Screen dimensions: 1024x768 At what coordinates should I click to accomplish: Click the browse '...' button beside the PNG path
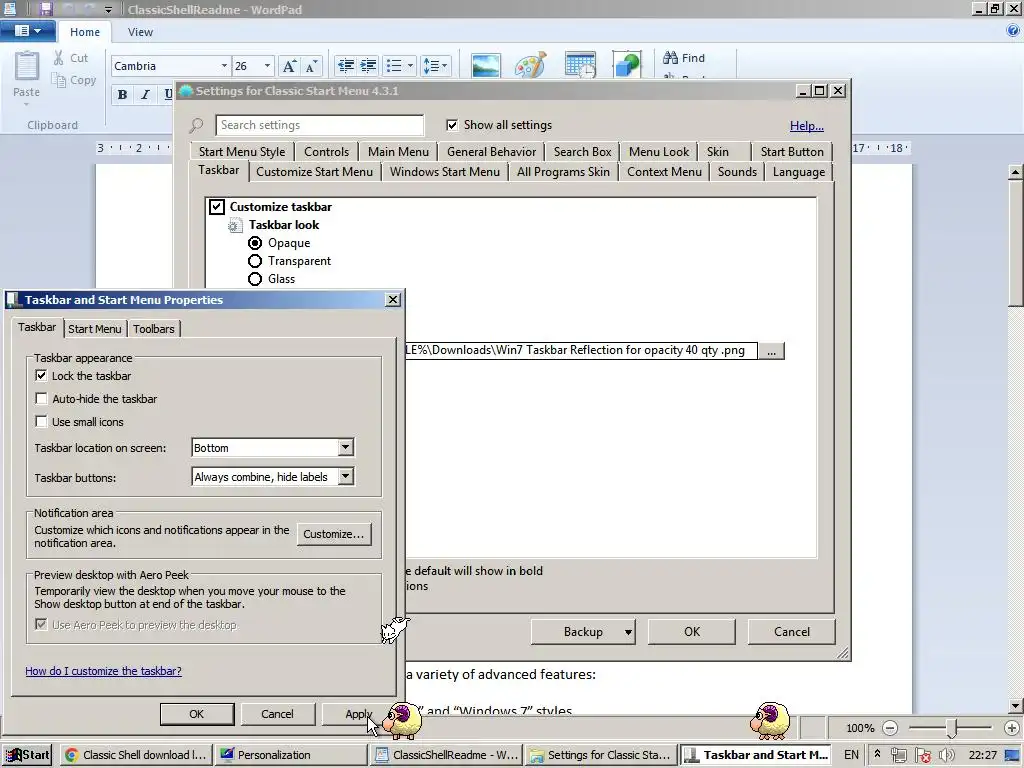(771, 351)
